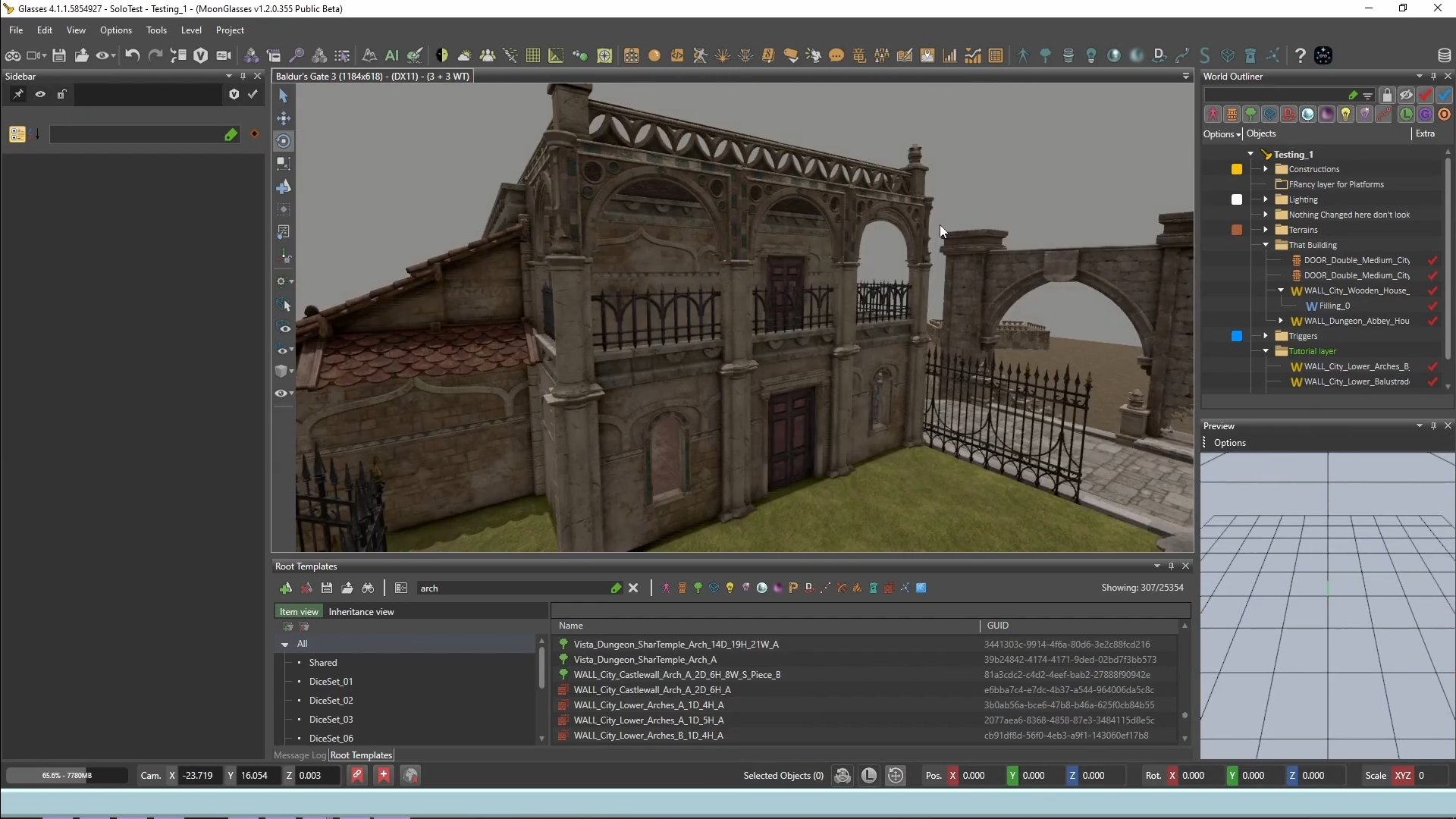Image resolution: width=1456 pixels, height=819 pixels.
Task: Toggle the hidden-objects eye filter in World Outliner
Action: click(1406, 95)
